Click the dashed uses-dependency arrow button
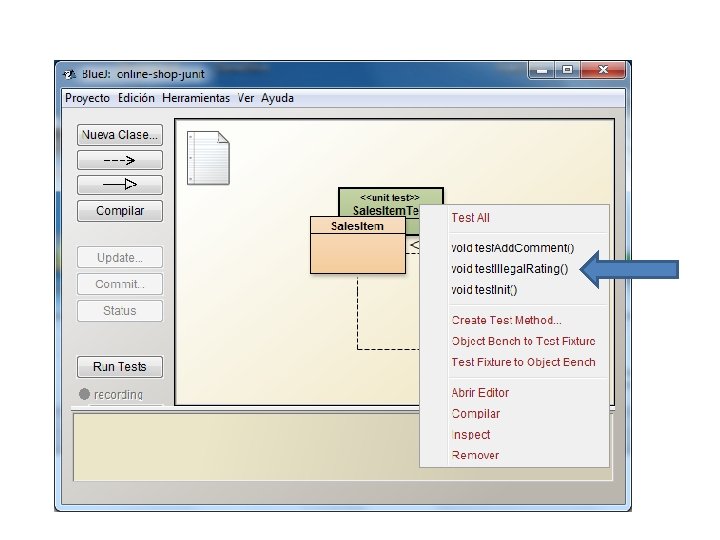 pos(120,160)
